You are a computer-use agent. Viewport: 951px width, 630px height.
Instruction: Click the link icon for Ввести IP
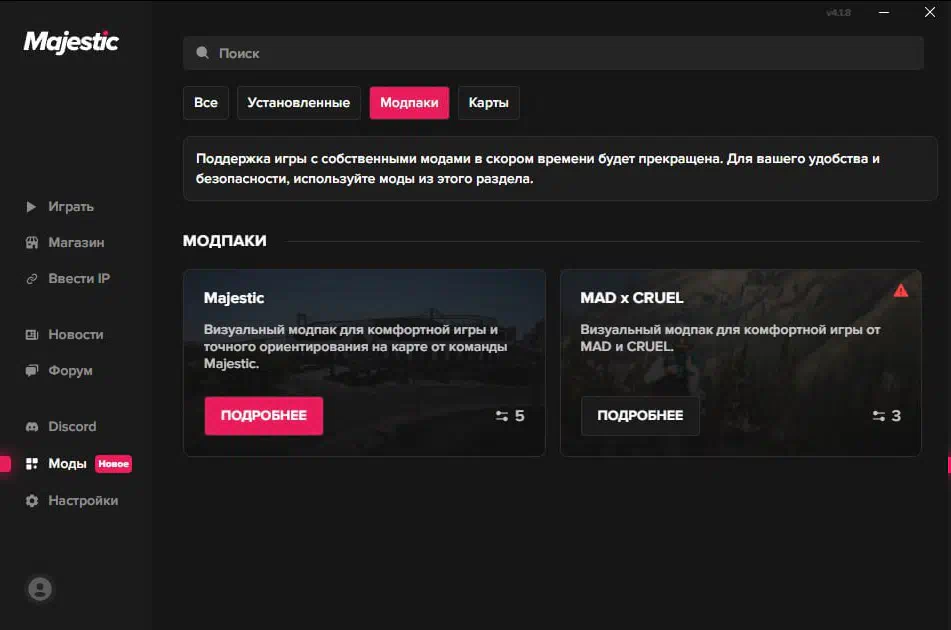coord(31,279)
